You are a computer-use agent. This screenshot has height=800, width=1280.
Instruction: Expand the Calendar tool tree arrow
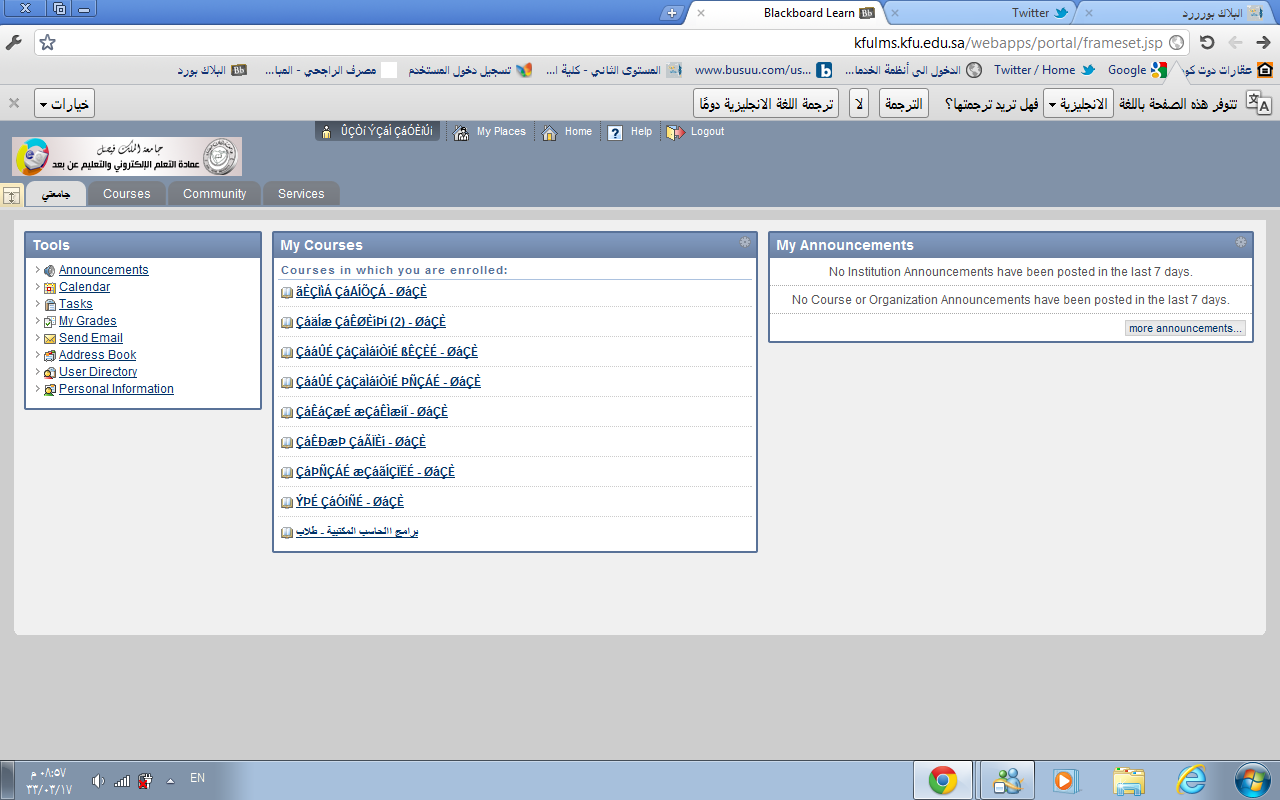pos(37,287)
